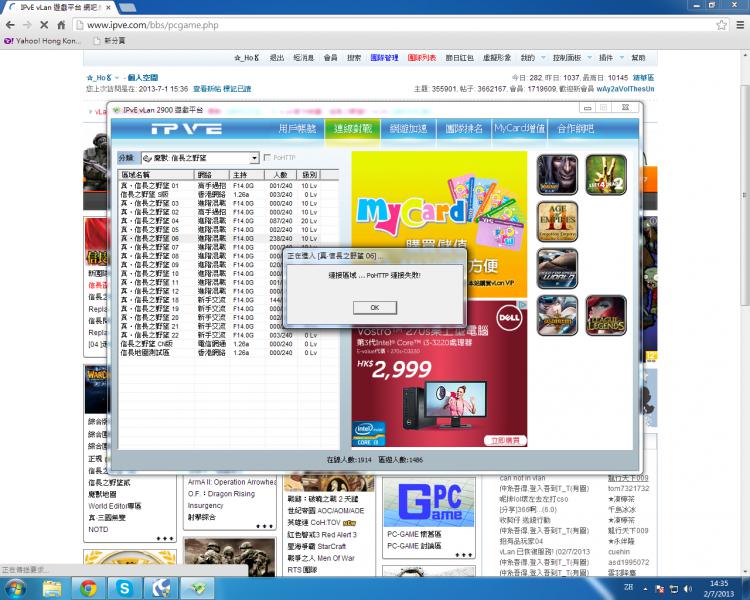Open the 網遊加速 tab
Image resolution: width=750 pixels, height=600 pixels.
(408, 129)
